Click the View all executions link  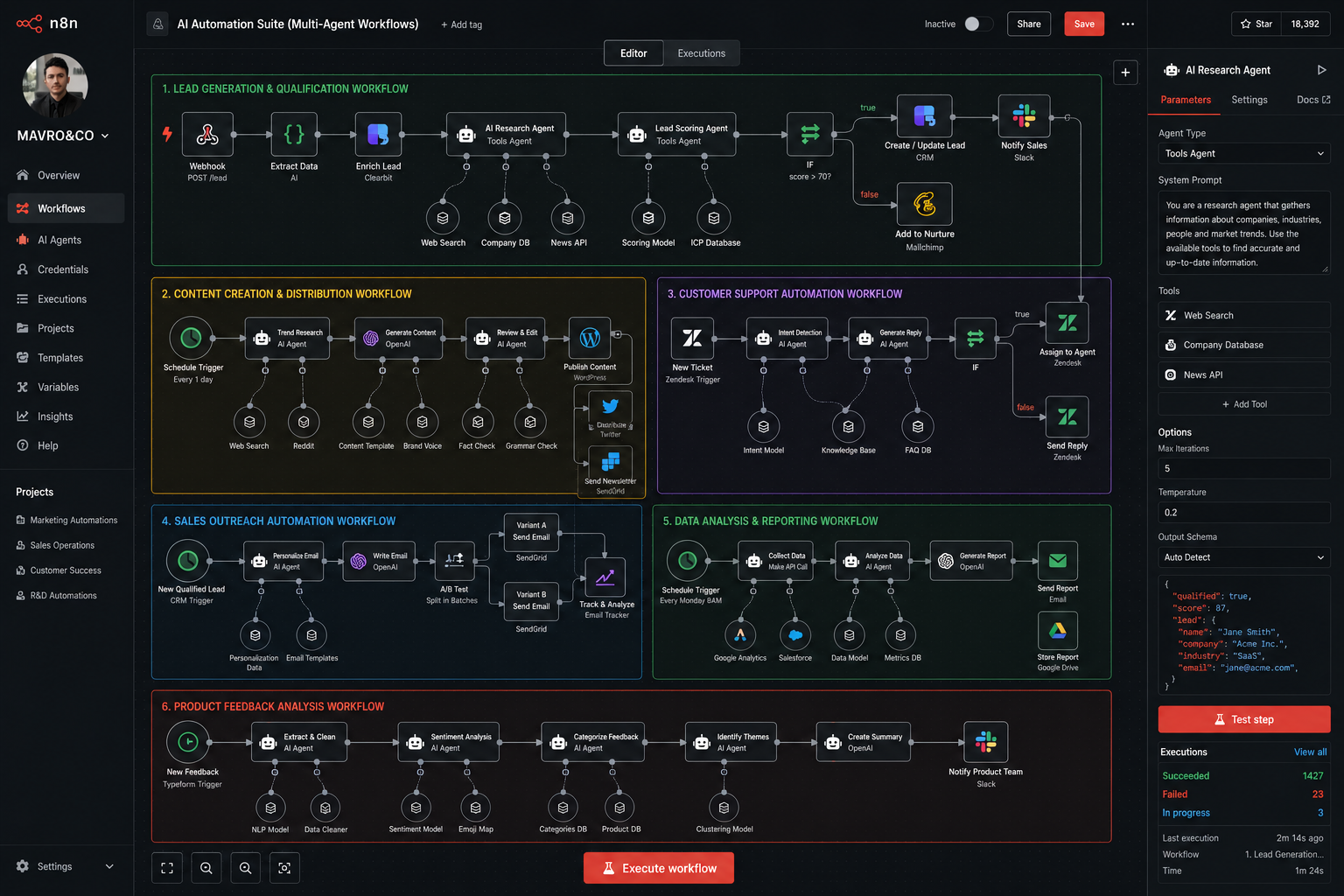(x=1310, y=752)
